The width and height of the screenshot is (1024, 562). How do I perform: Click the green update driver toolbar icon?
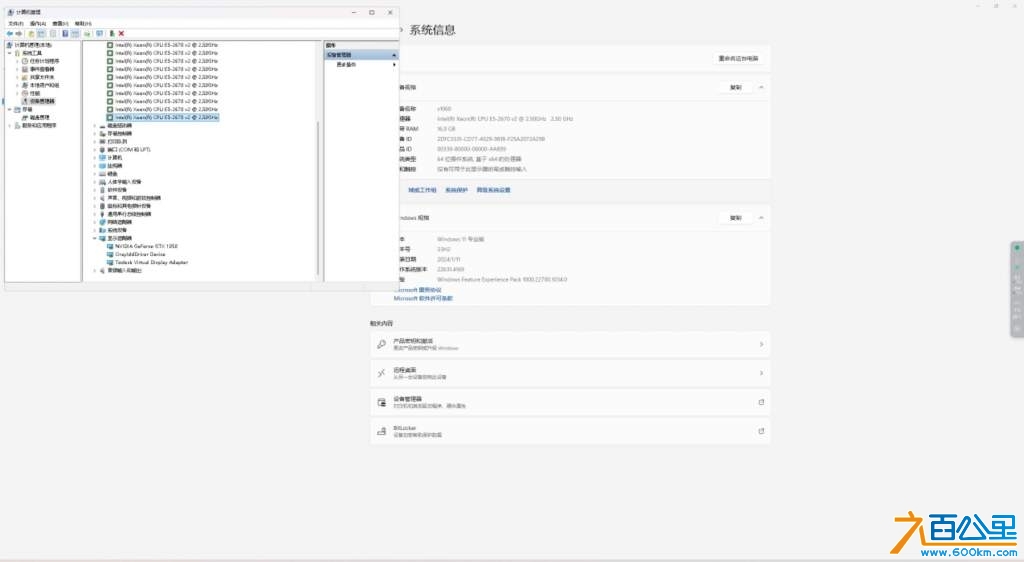112,33
